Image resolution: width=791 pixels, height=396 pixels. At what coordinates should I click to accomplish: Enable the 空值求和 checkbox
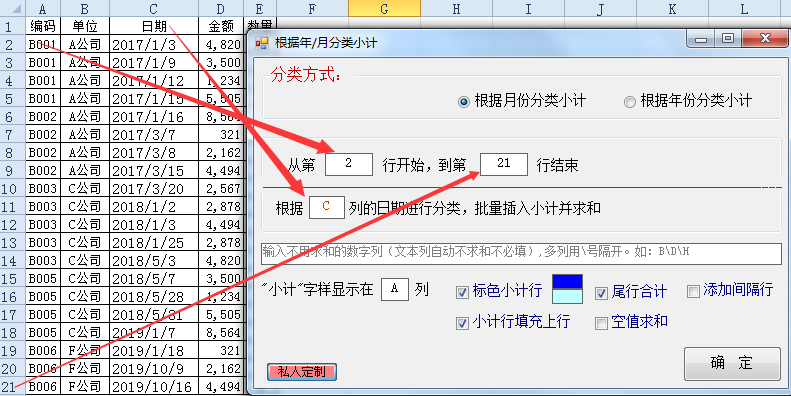[x=632, y=322]
